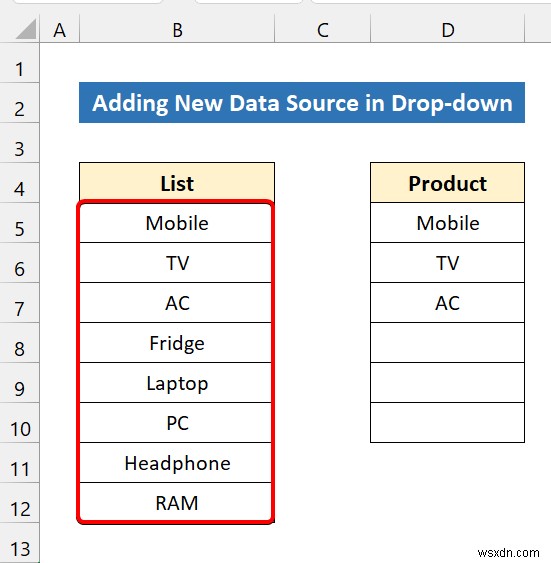Click the Select All corner triangle
Screen dimensions: 551x563
pos(26,29)
